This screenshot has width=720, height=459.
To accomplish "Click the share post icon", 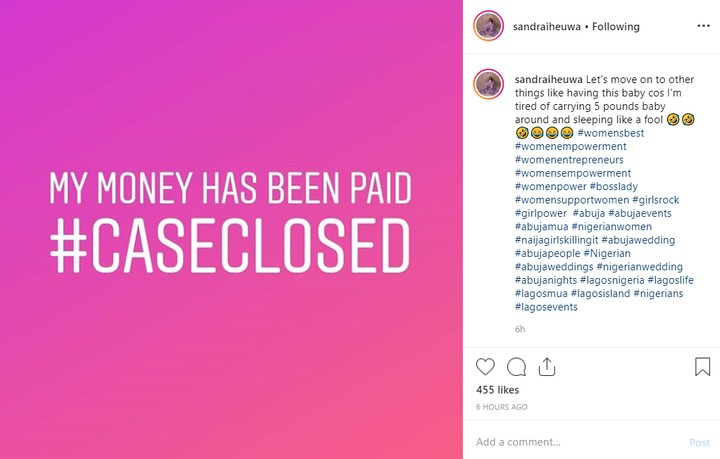I will [546, 367].
